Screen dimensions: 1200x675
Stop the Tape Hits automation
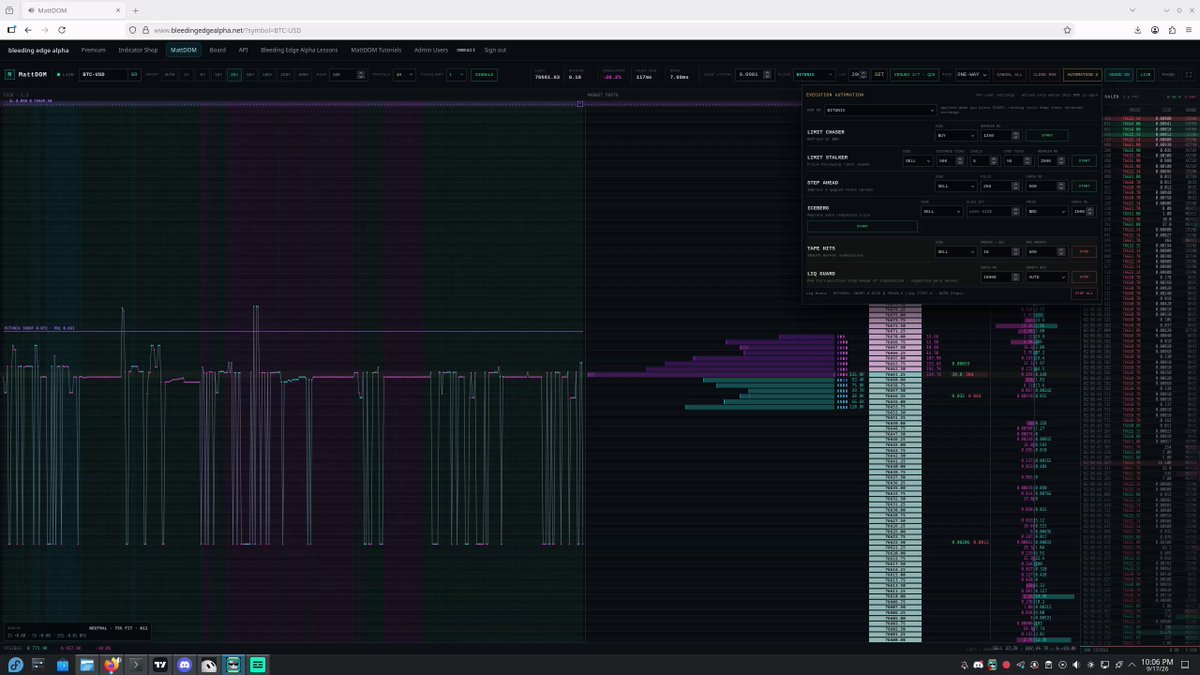(x=1083, y=251)
